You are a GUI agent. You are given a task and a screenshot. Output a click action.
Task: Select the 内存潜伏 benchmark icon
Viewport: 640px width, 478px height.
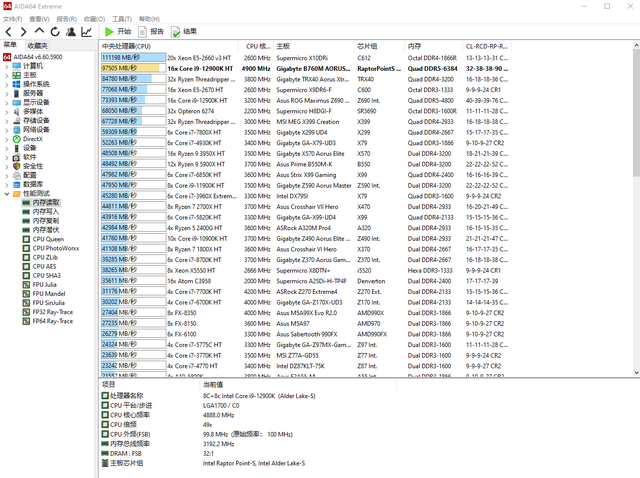click(x=26, y=230)
